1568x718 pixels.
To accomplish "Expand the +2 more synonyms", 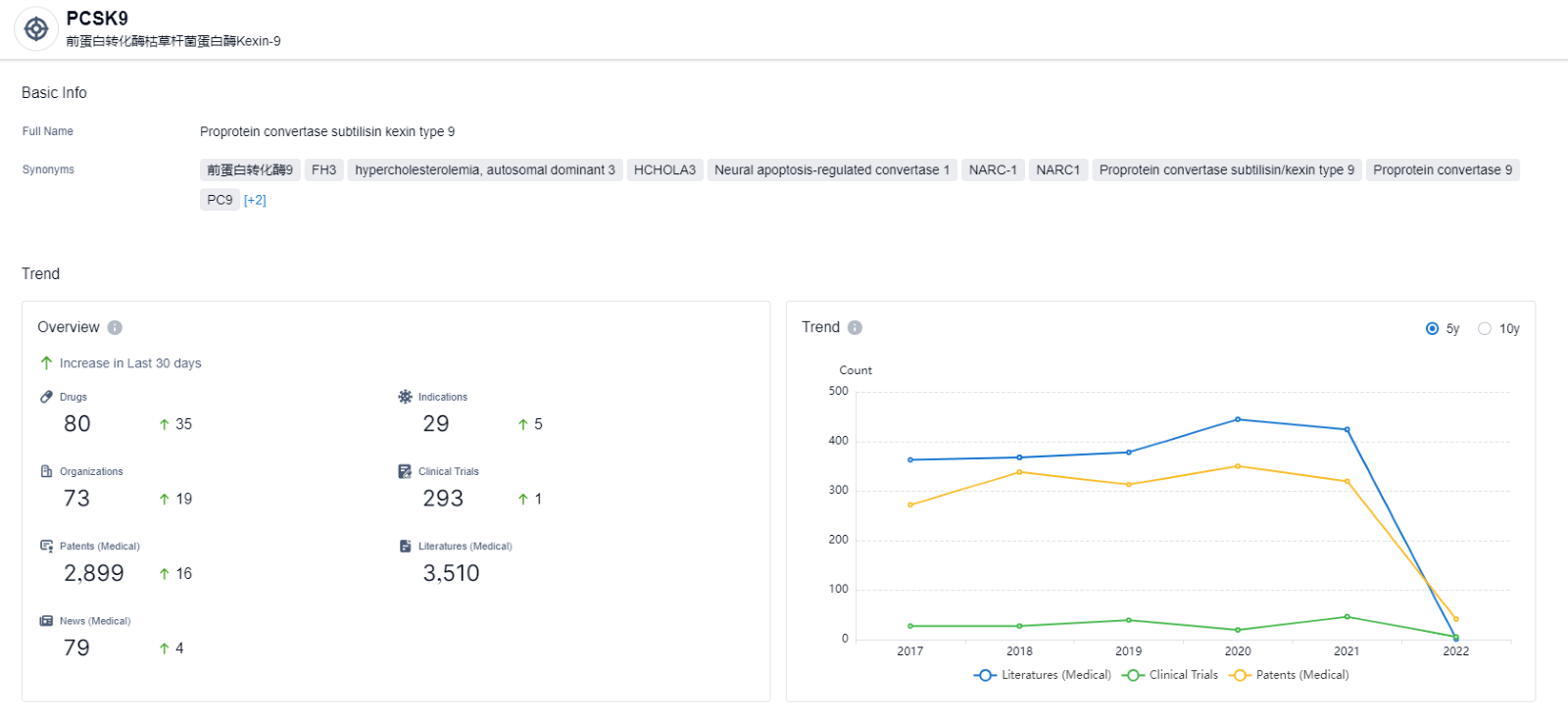I will [255, 200].
